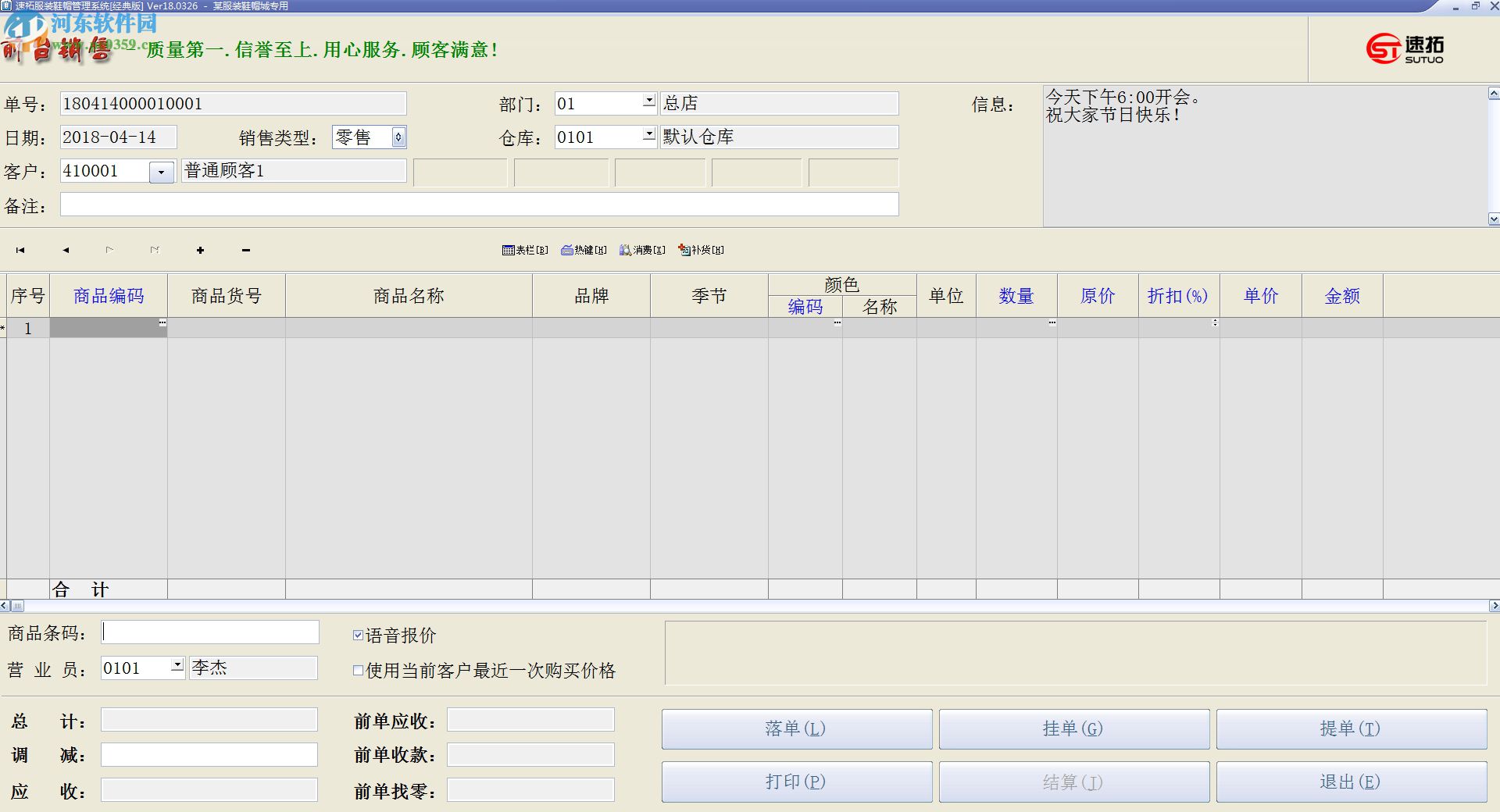Expand the 营业员 dropdown
The height and width of the screenshot is (812, 1500).
[177, 664]
